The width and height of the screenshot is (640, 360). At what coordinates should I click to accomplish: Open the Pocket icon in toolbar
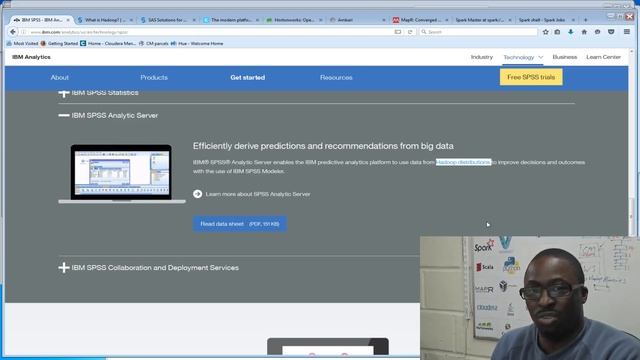[x=611, y=32]
